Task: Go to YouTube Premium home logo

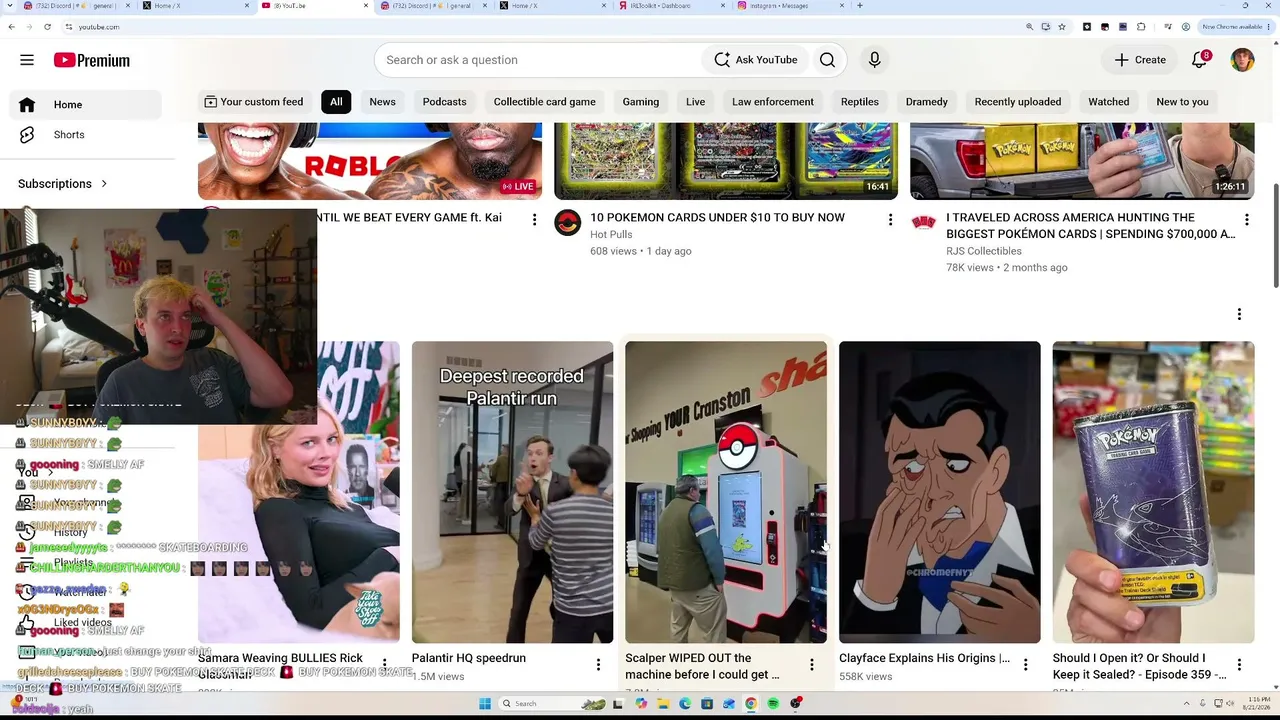Action: click(x=92, y=60)
